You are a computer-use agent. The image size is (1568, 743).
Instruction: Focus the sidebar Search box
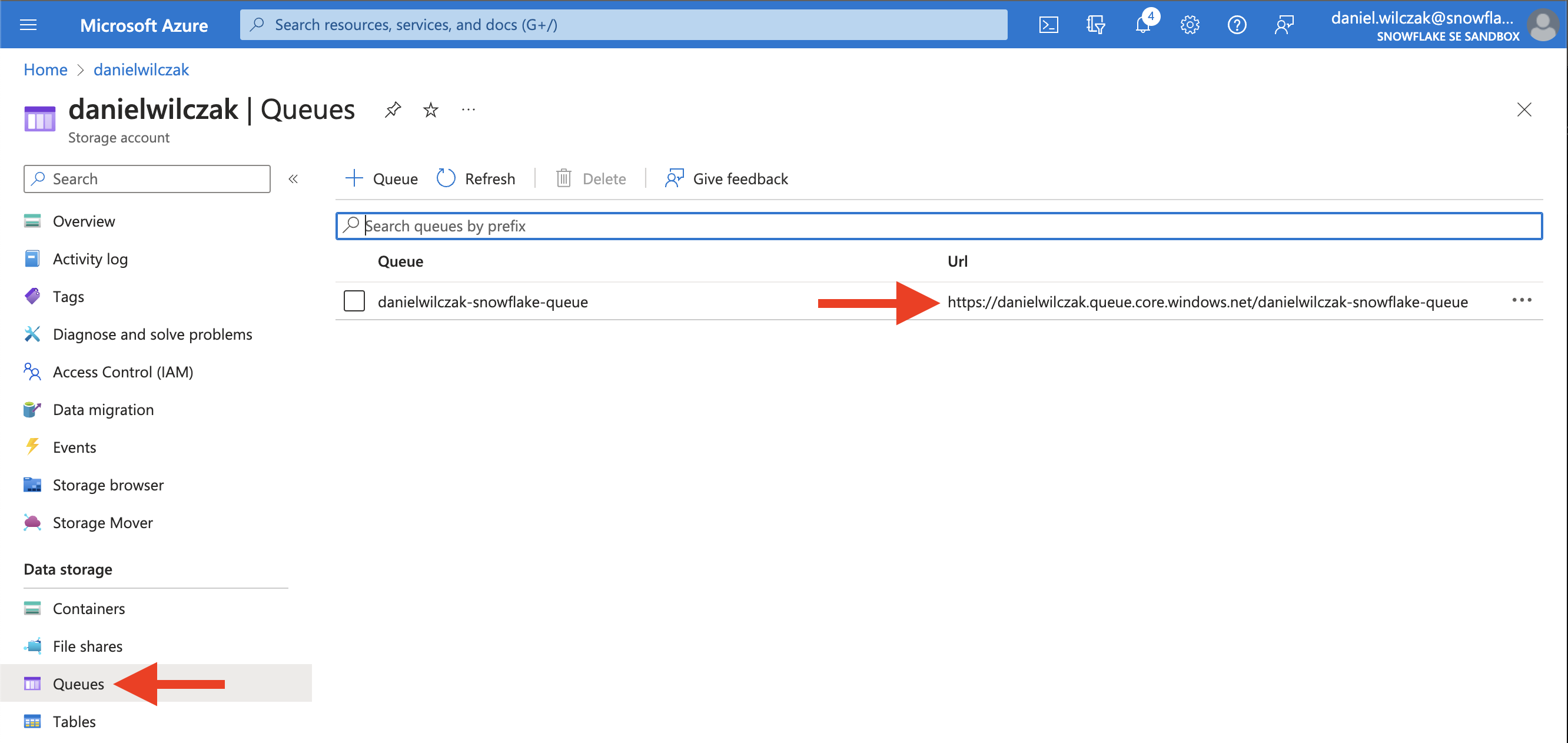147,179
